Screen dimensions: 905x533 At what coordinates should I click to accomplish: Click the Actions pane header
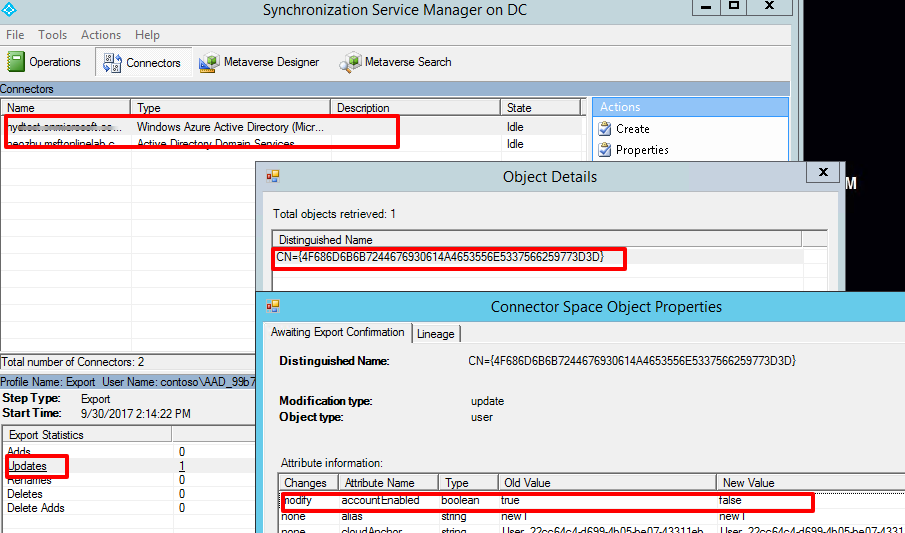tap(690, 107)
